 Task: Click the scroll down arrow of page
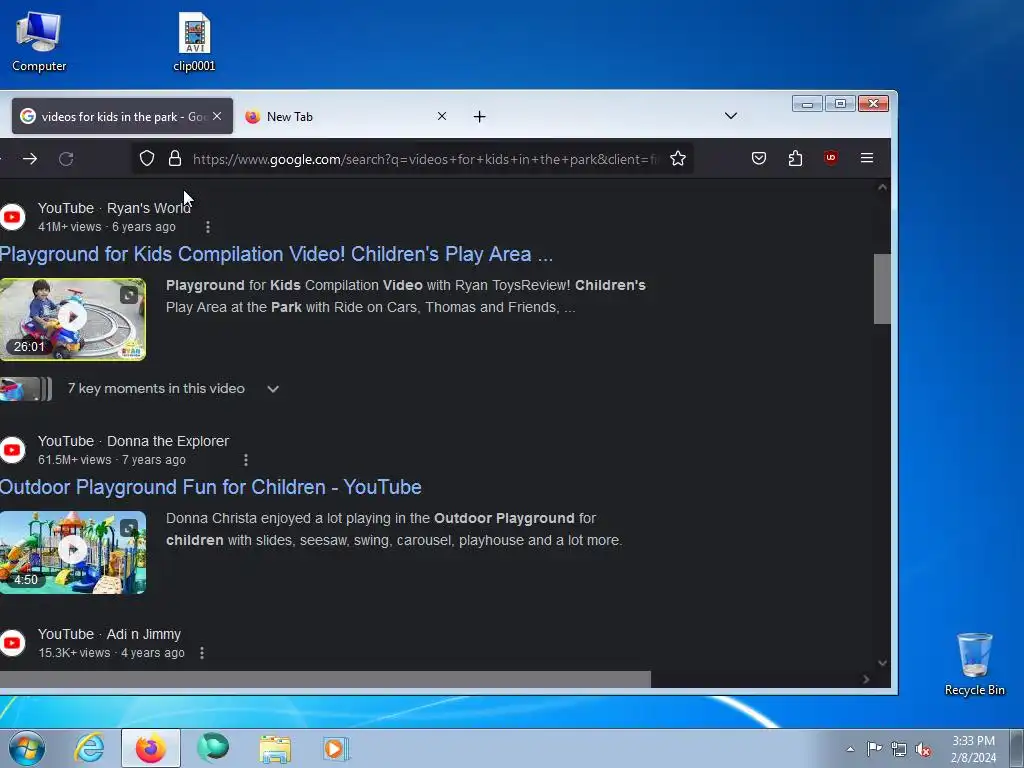(882, 663)
